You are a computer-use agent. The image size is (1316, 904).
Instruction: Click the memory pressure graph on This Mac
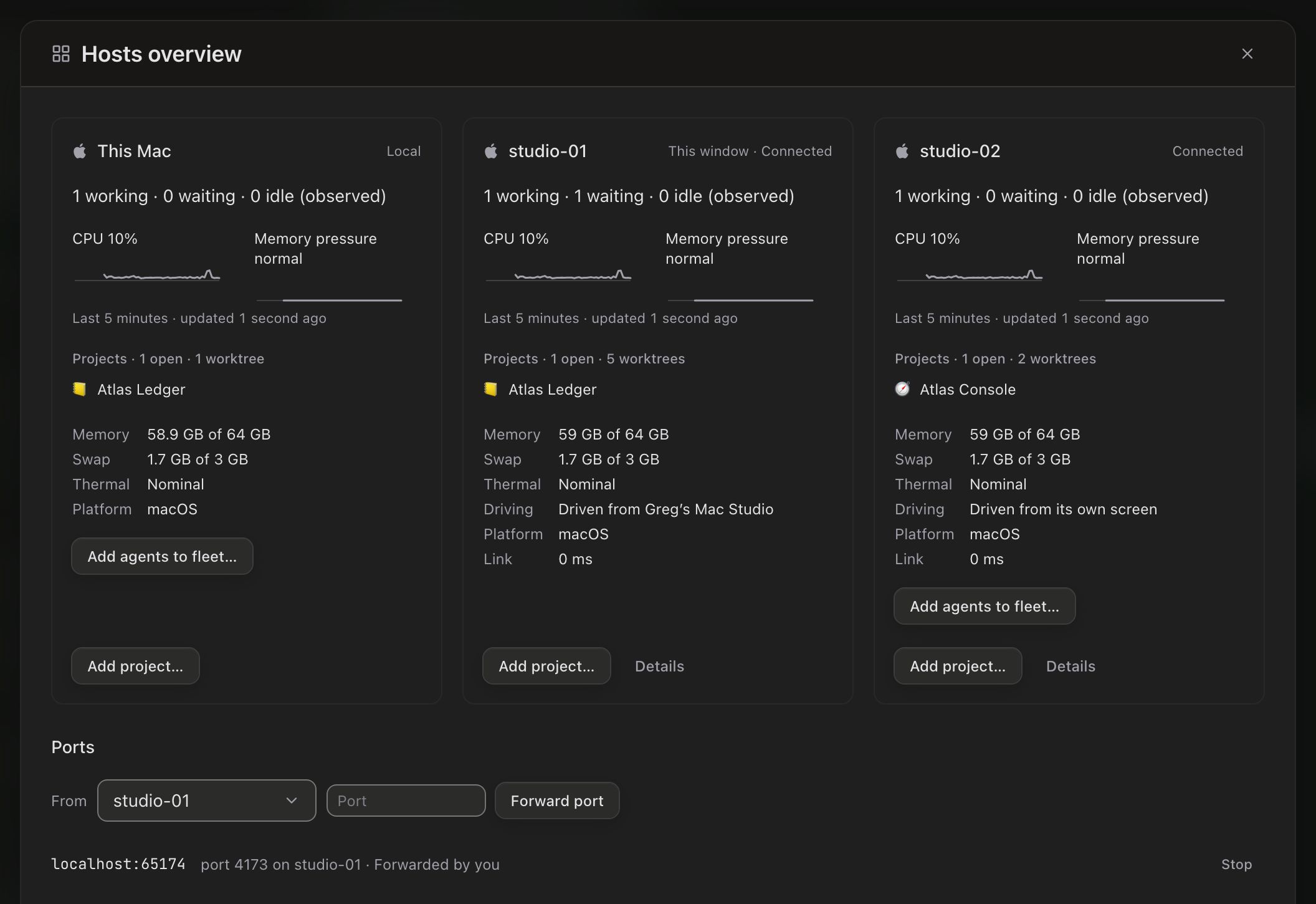[329, 300]
